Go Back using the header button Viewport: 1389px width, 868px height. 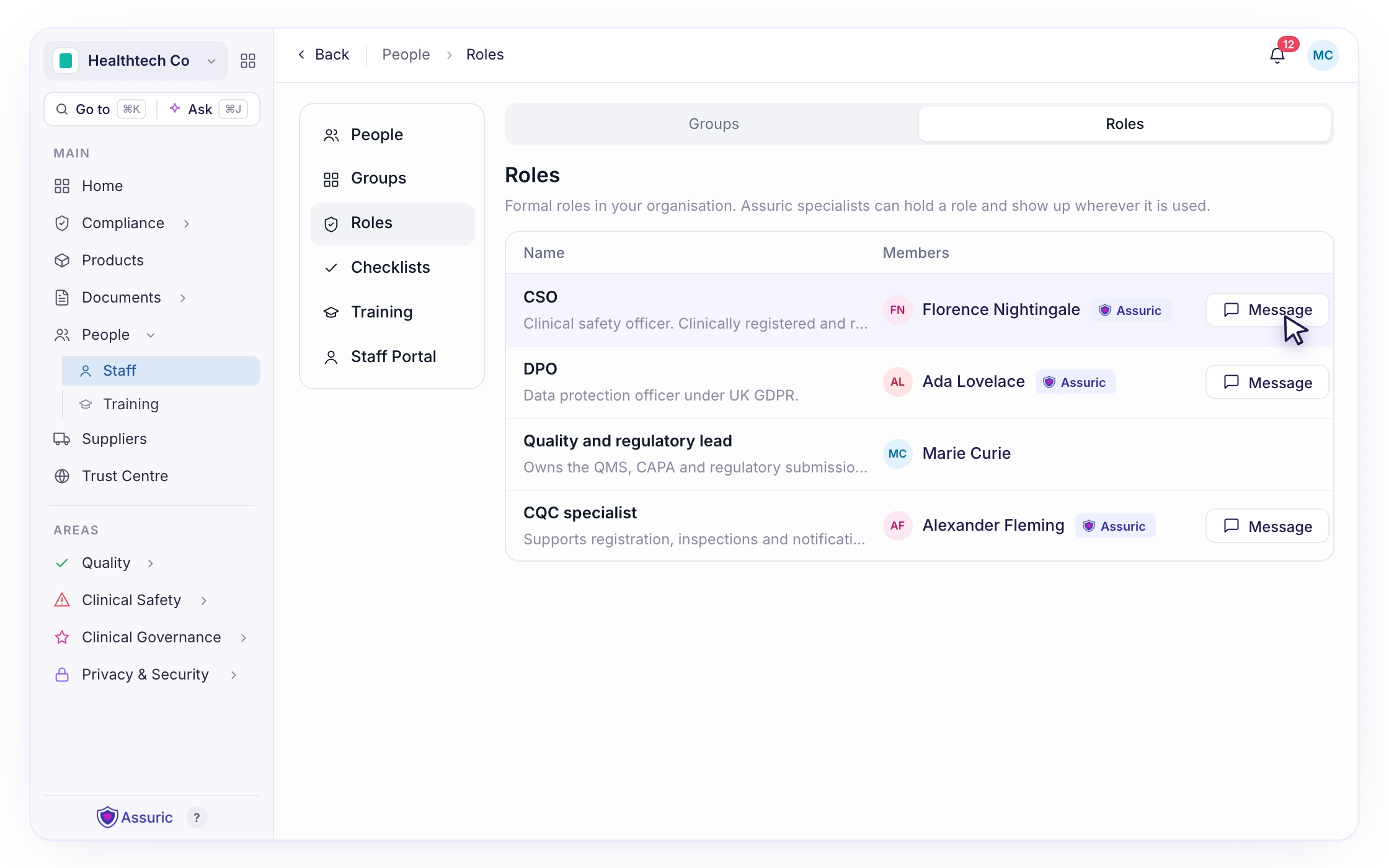tap(323, 55)
